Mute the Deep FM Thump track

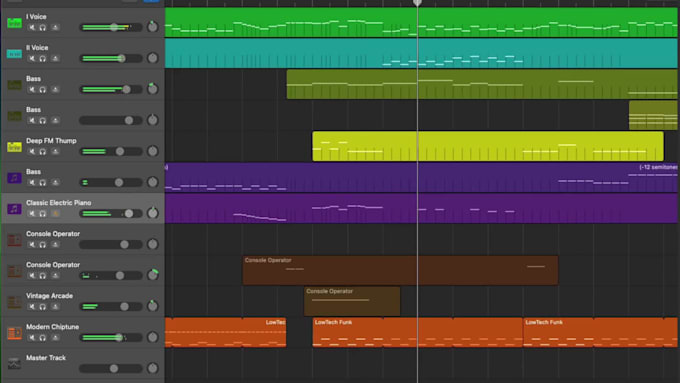pyautogui.click(x=32, y=151)
